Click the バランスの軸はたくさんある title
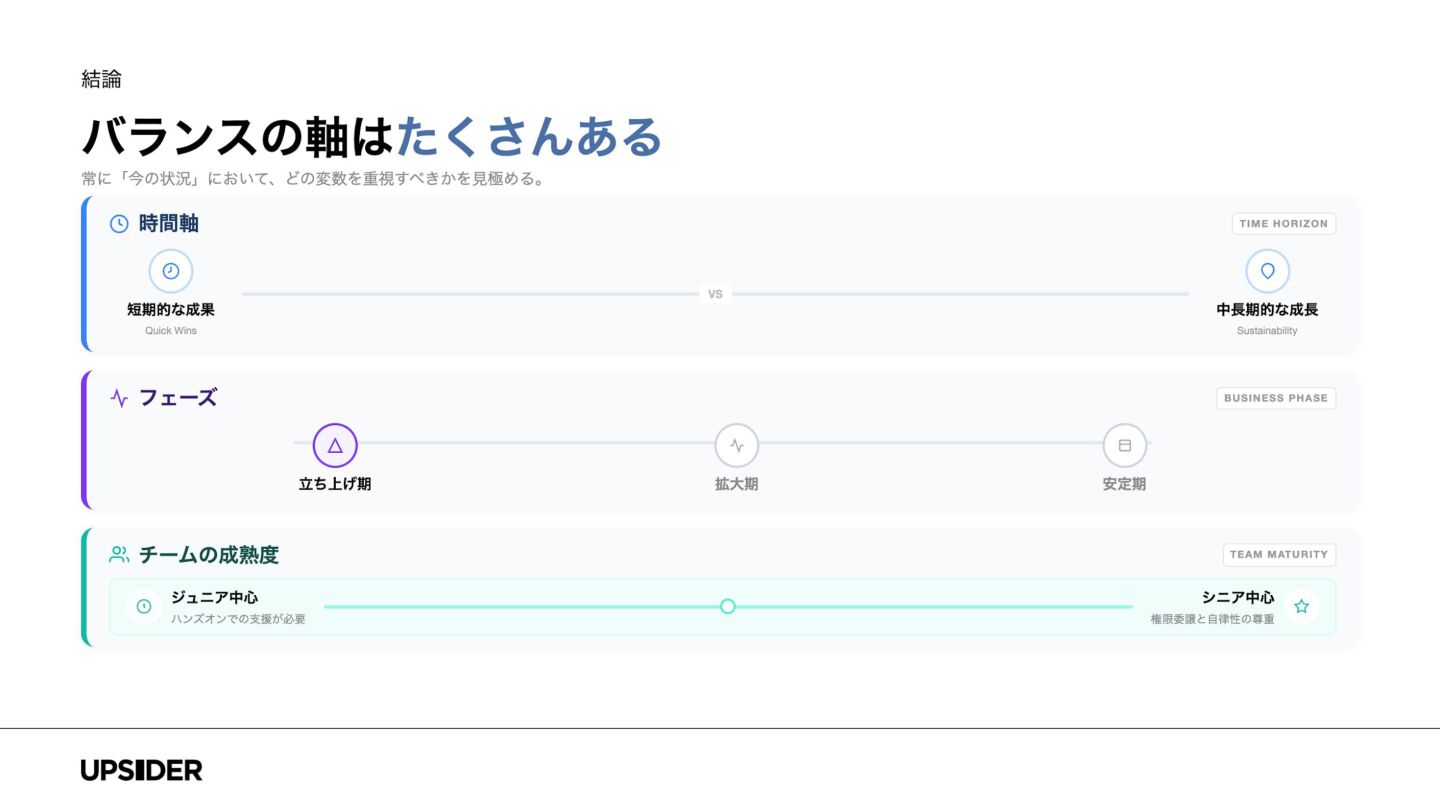The width and height of the screenshot is (1440, 810). click(371, 137)
